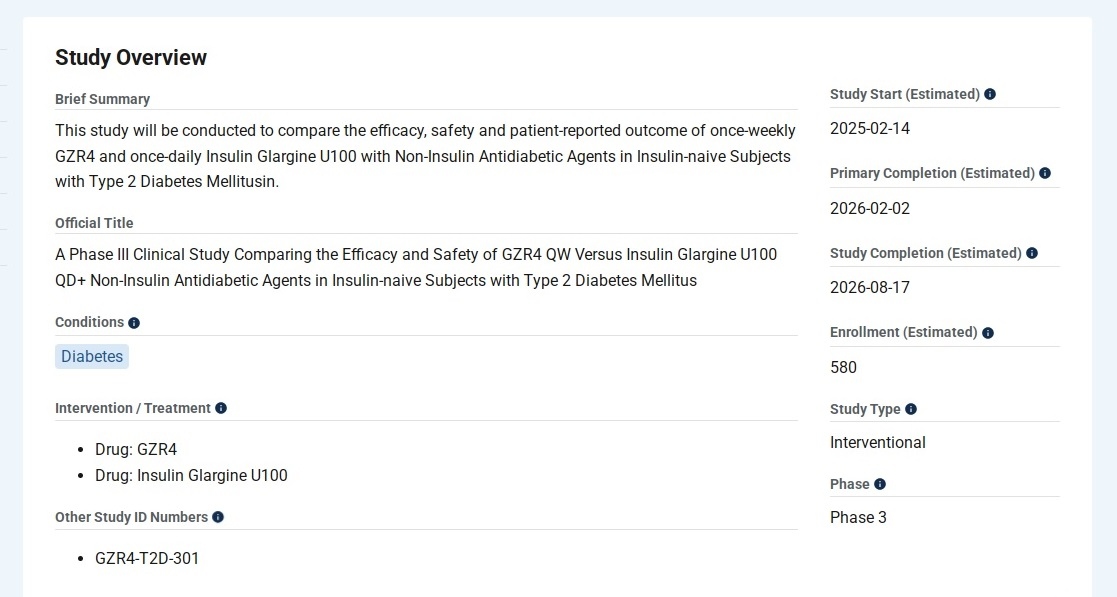Click the GZR4-T2D-301 study ID
Image resolution: width=1117 pixels, height=597 pixels.
[x=147, y=558]
